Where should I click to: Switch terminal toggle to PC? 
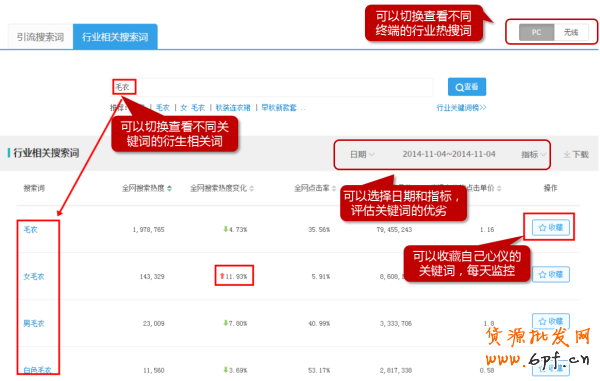click(x=536, y=32)
